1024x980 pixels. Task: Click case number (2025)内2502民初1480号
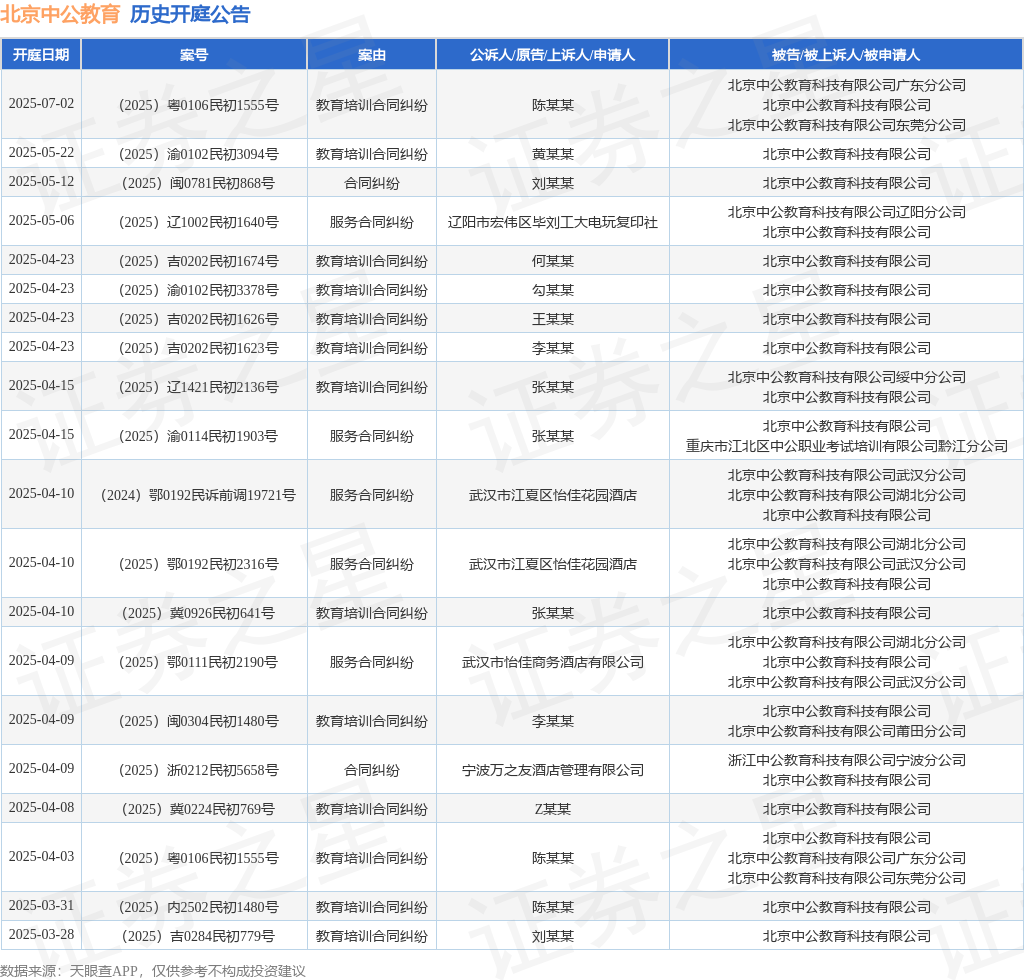pos(199,907)
